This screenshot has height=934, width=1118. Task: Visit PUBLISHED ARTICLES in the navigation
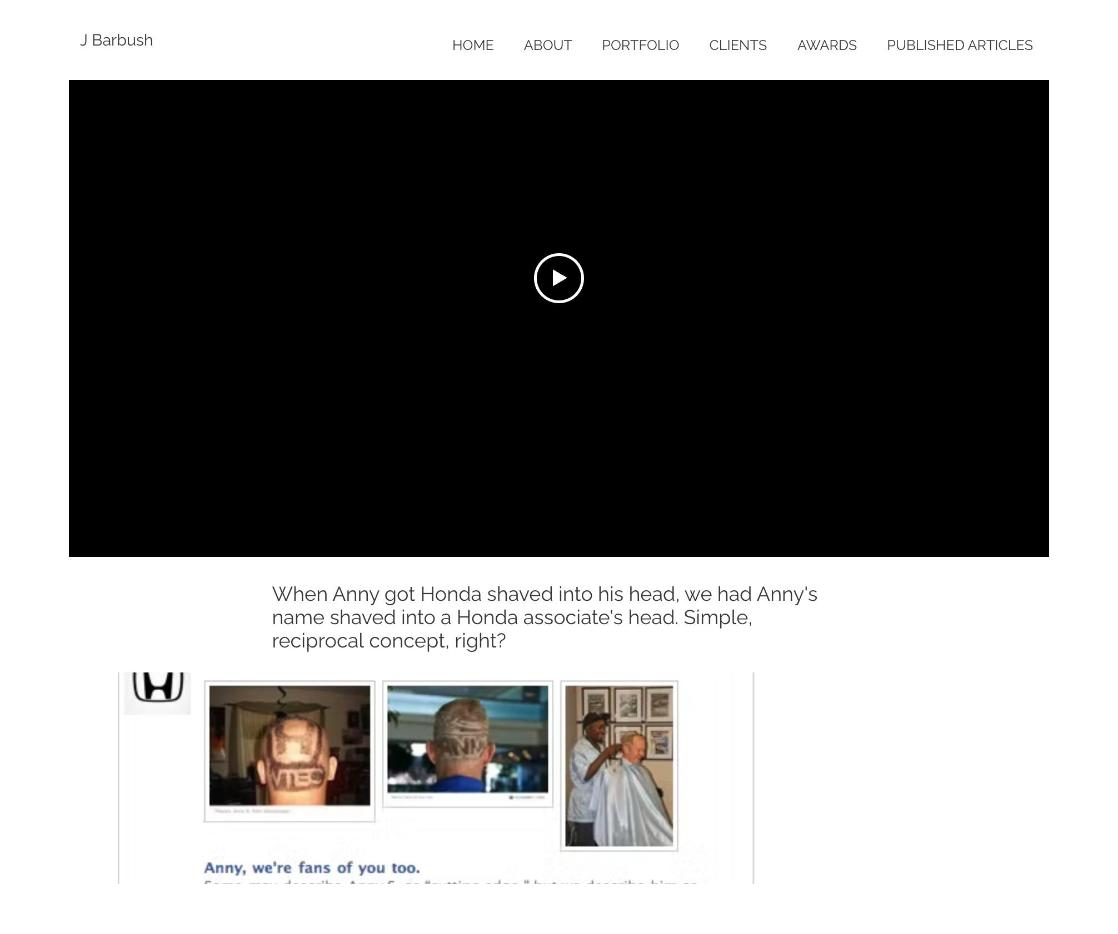pyautogui.click(x=960, y=45)
